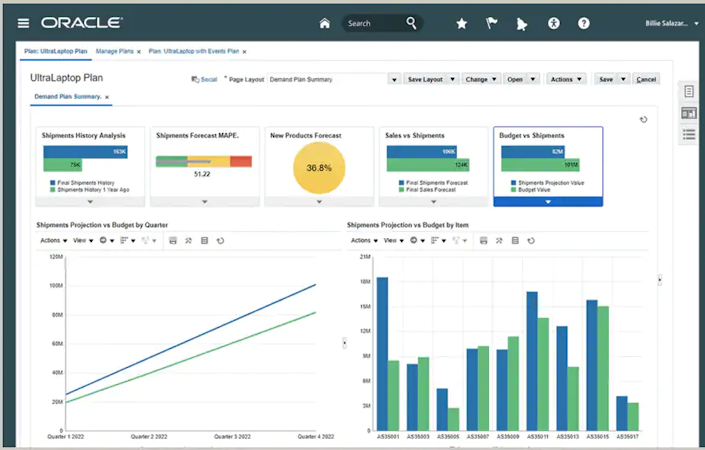705x450 pixels.
Task: Click the table view icon in by Quarter toolbar
Action: [x=205, y=241]
